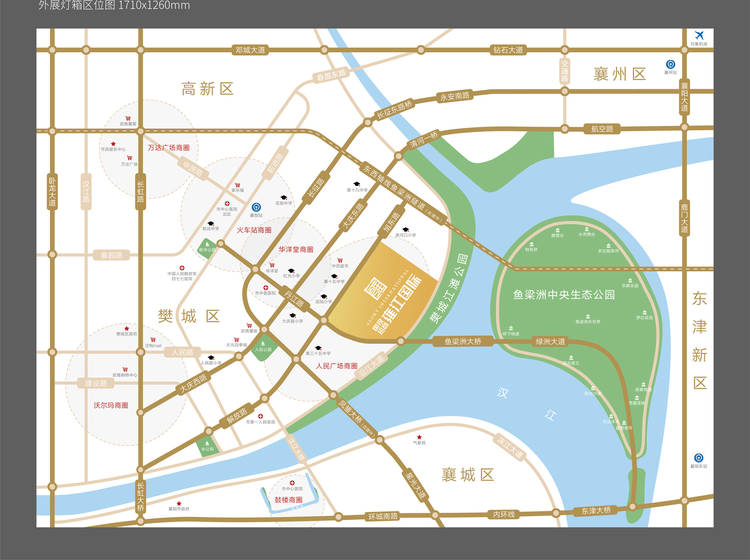750x560 pixels.
Task: Click the hospital cross icon inside 鼓楼商圈
Action: pos(292,483)
